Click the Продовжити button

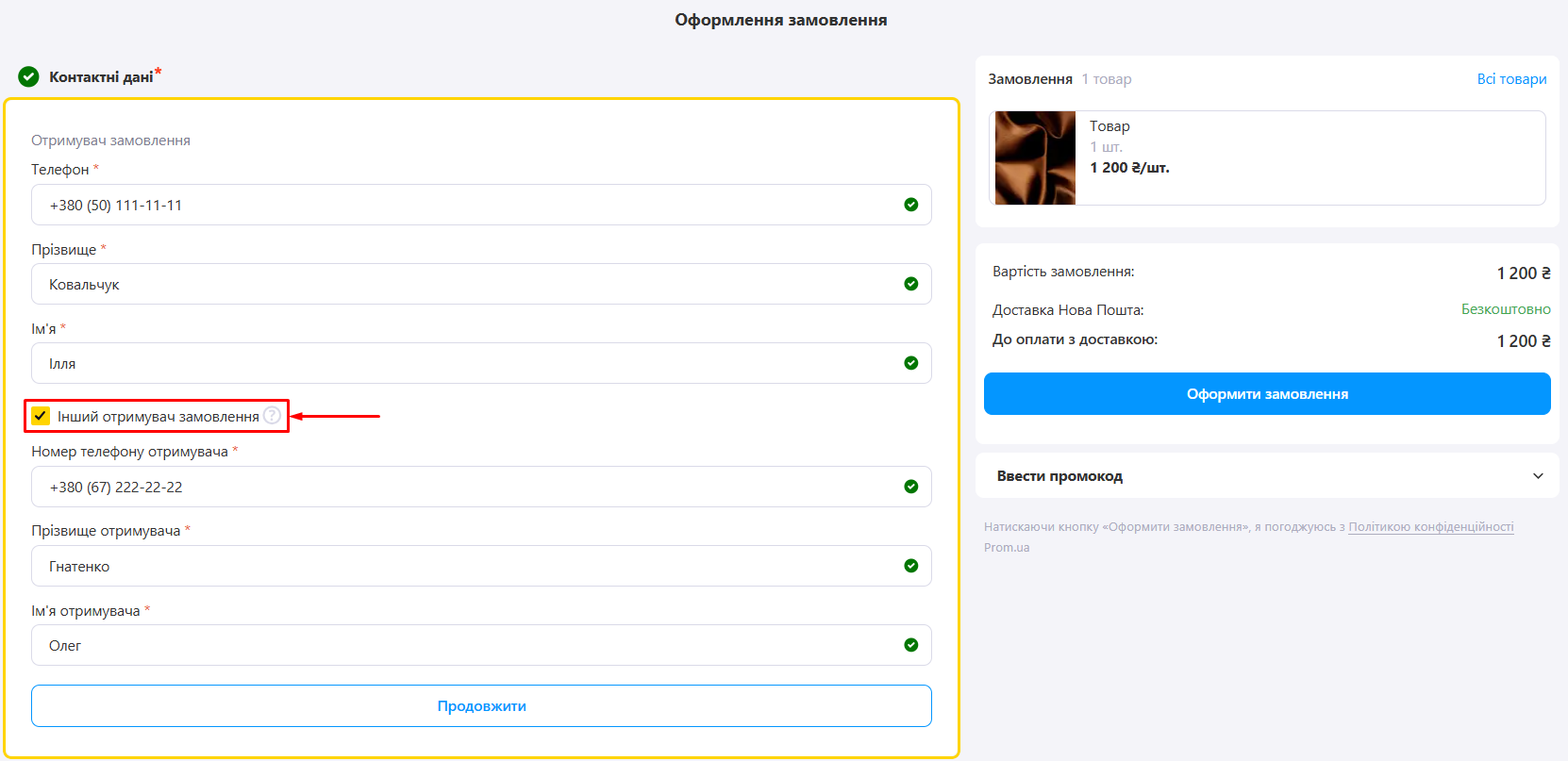click(x=481, y=706)
